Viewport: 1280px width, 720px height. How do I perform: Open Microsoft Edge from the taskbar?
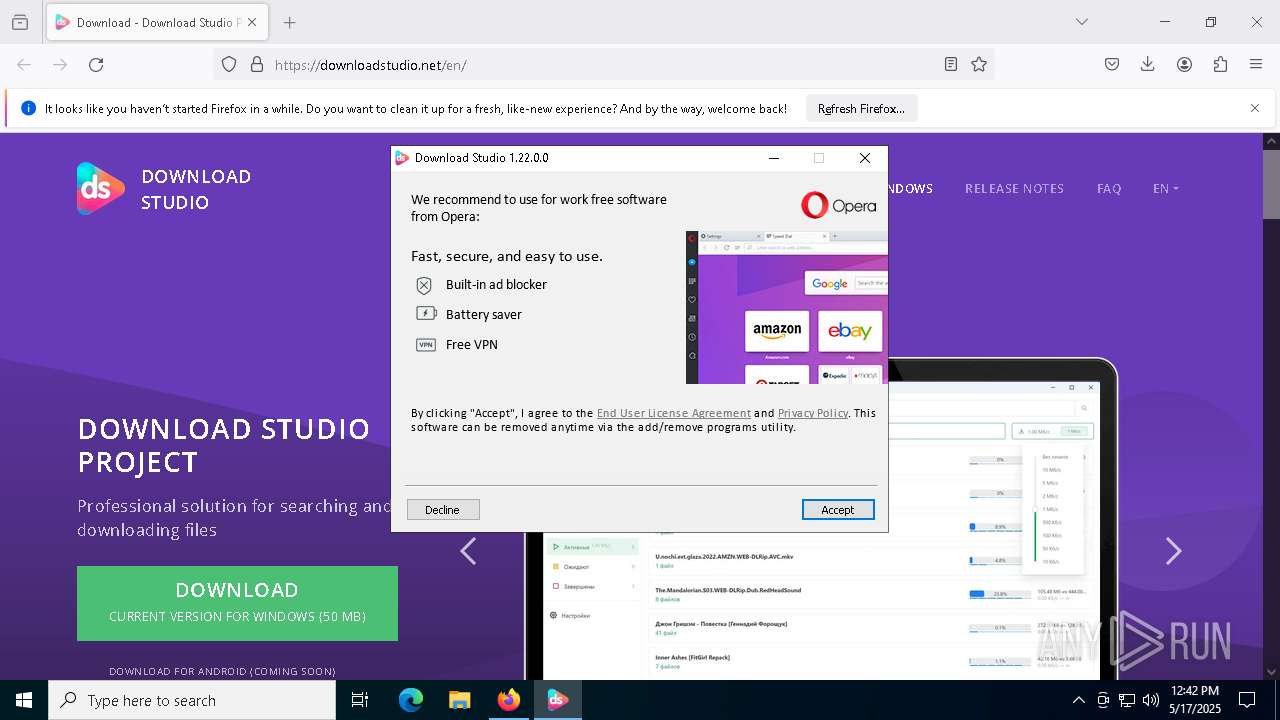(411, 700)
